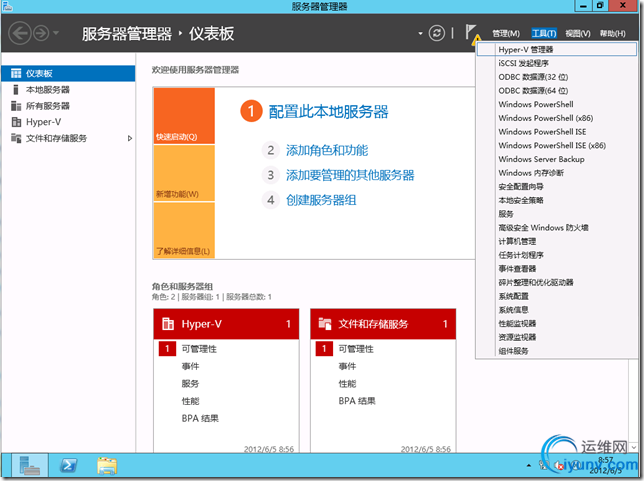
Task: Click the forward navigation arrow
Action: click(41, 33)
